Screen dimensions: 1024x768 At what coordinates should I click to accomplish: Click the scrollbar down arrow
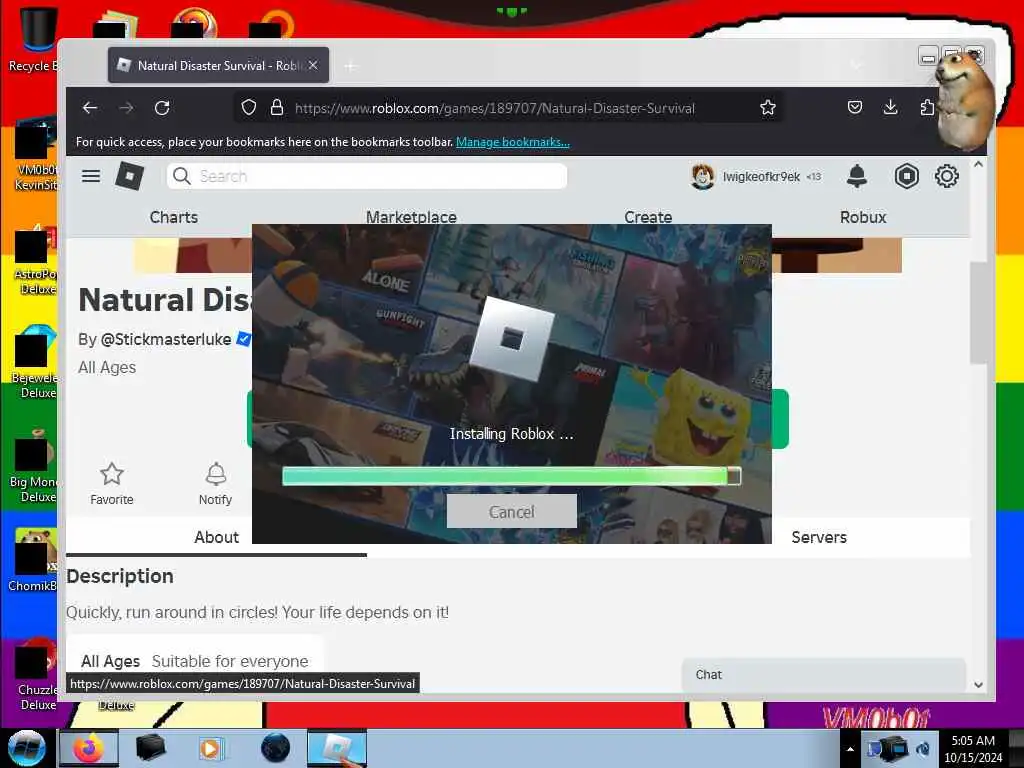(978, 684)
